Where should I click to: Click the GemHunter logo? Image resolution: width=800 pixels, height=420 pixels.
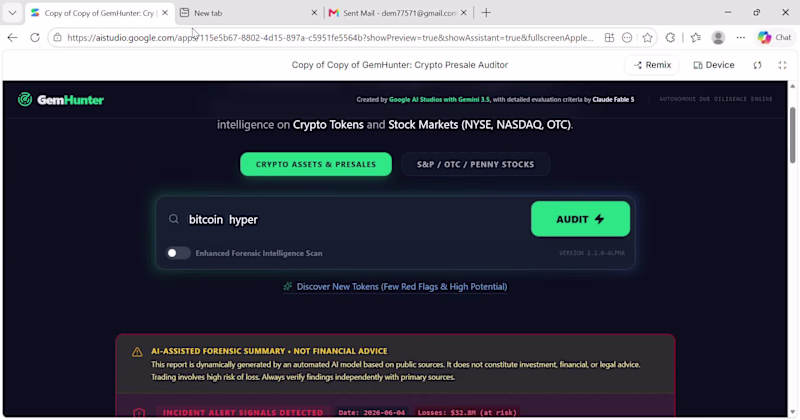pos(61,100)
